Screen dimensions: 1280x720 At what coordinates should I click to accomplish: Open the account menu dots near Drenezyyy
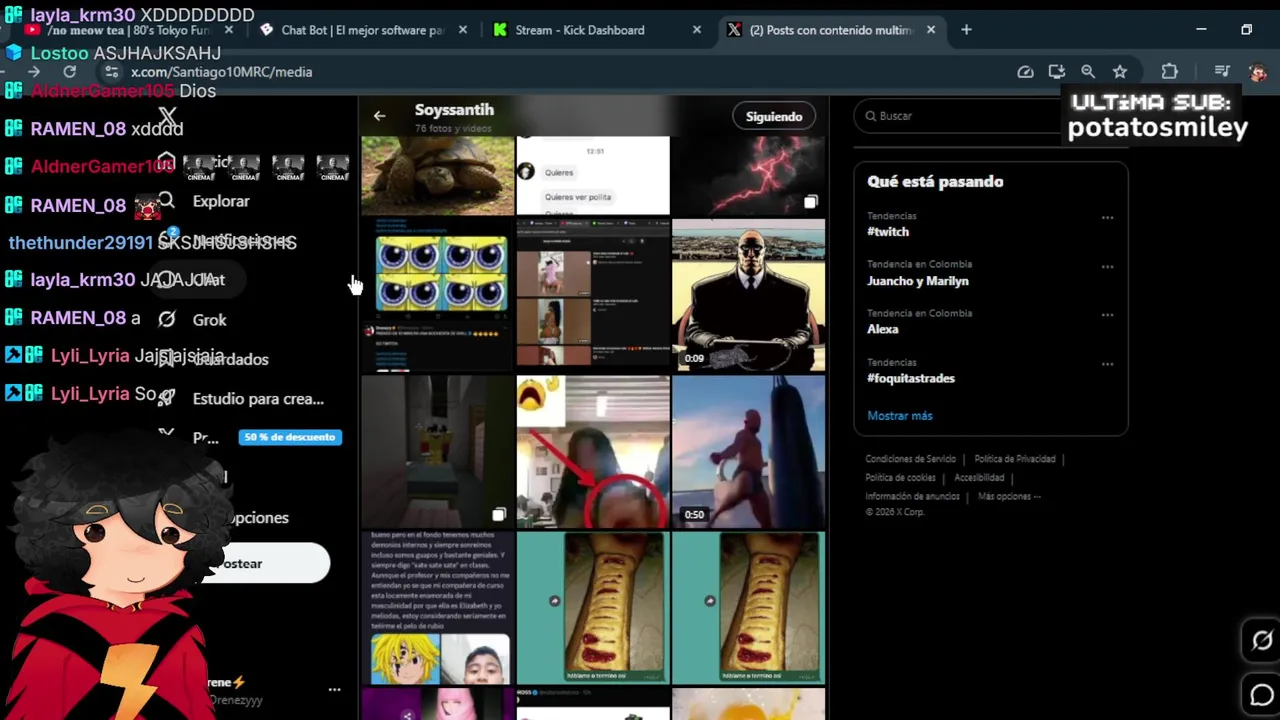pyautogui.click(x=334, y=690)
